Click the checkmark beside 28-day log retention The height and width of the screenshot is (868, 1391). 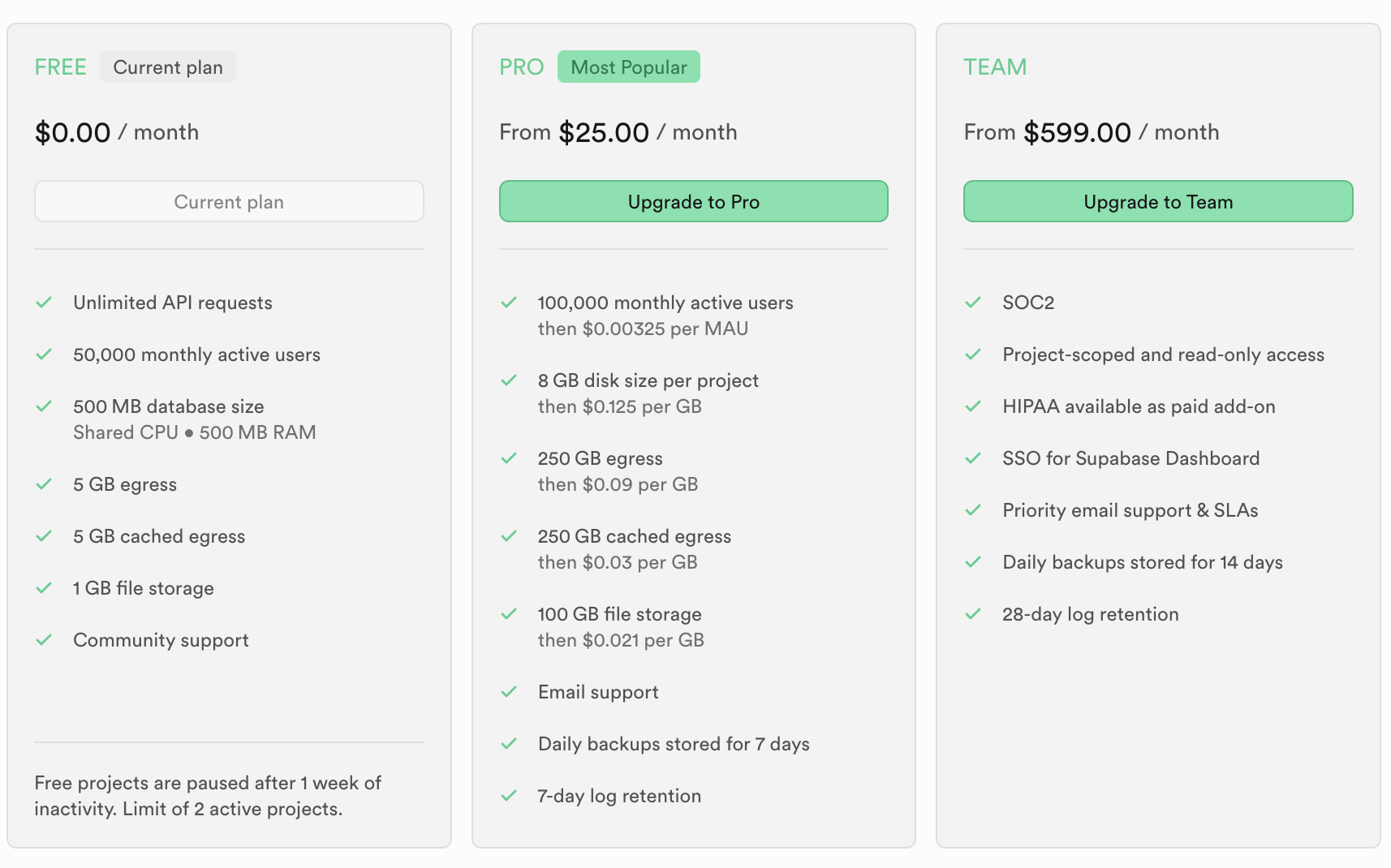click(973, 614)
